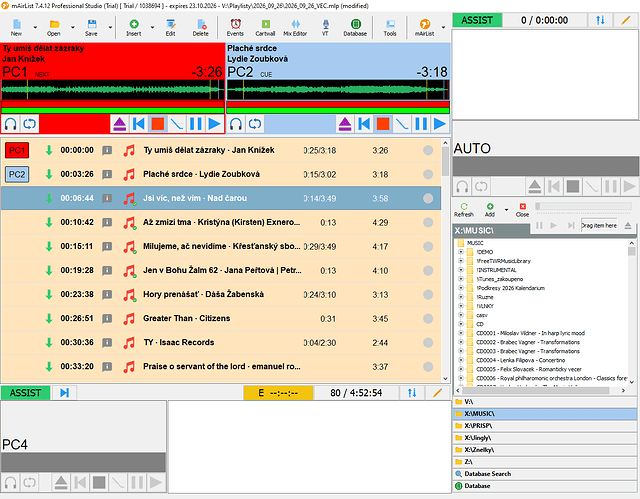Toggle the circle marker on TY - Isaac Records
This screenshot has width=640, height=499.
(x=428, y=343)
